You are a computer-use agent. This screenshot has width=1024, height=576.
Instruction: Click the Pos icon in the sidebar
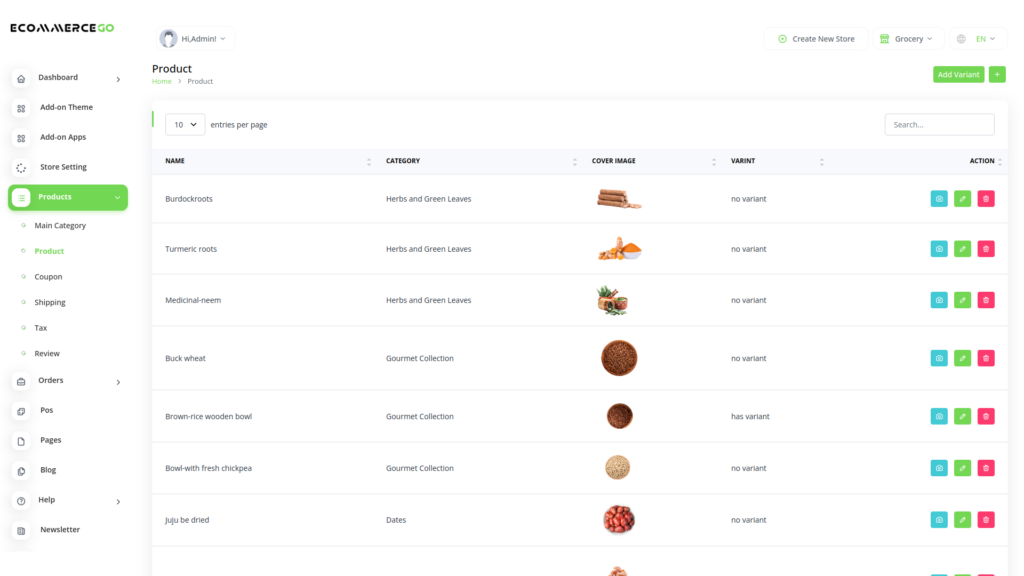[20, 410]
